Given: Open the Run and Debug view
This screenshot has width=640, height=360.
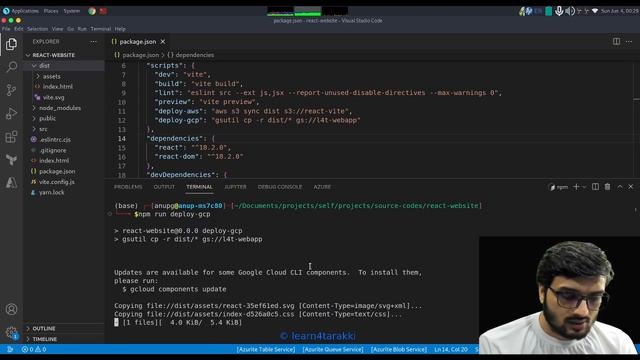Looking at the screenshot, I should pyautogui.click(x=11, y=113).
